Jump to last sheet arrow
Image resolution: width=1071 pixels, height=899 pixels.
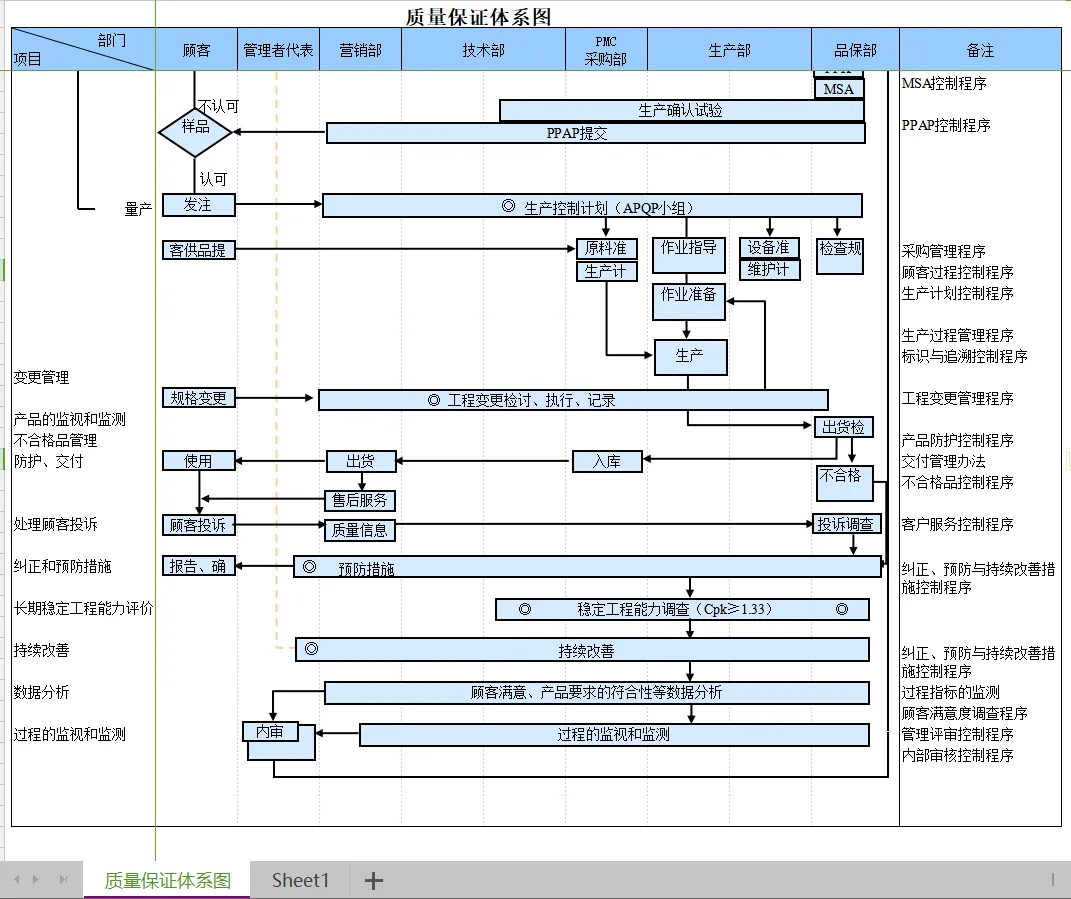[x=64, y=880]
